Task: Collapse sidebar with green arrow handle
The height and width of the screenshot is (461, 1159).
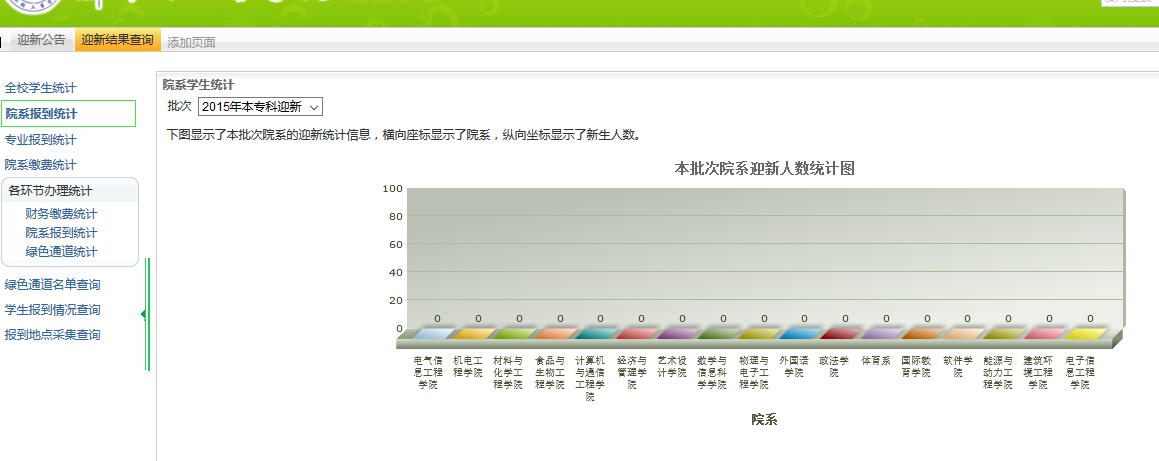Action: [x=144, y=314]
